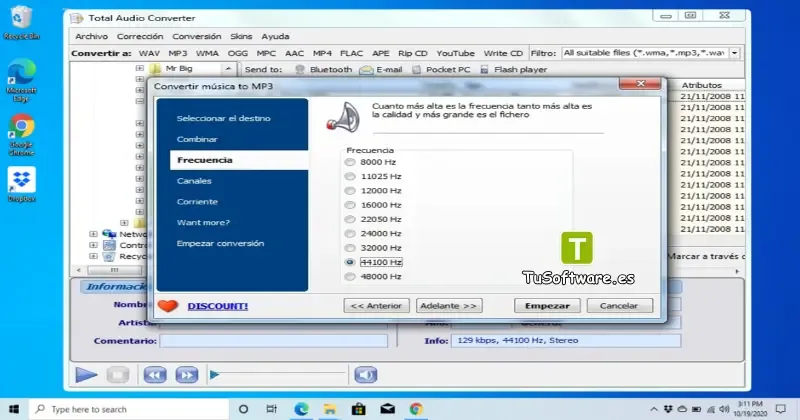Set frequency to 32000 Hz

(349, 248)
